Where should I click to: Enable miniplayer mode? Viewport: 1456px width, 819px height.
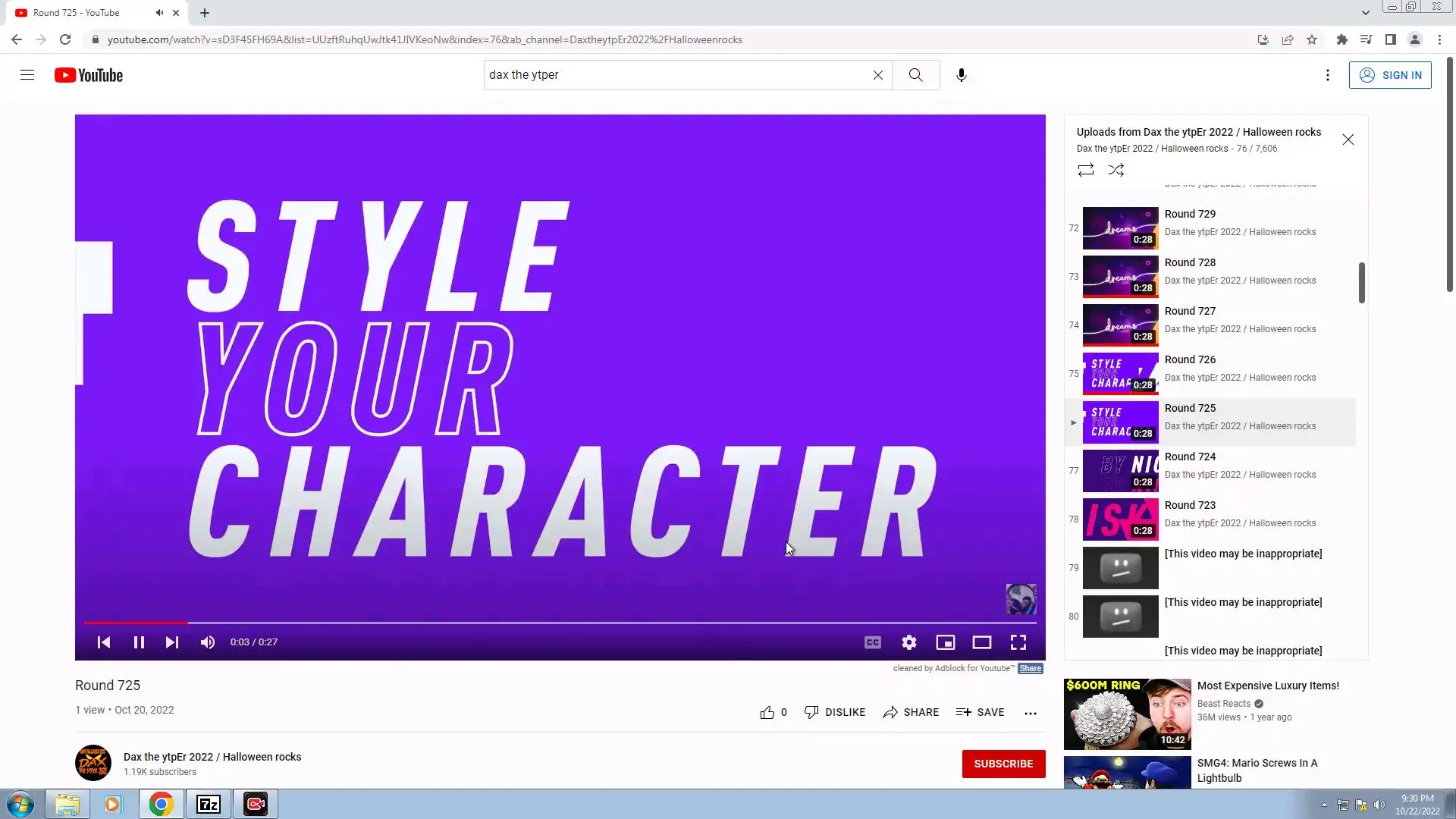[946, 642]
